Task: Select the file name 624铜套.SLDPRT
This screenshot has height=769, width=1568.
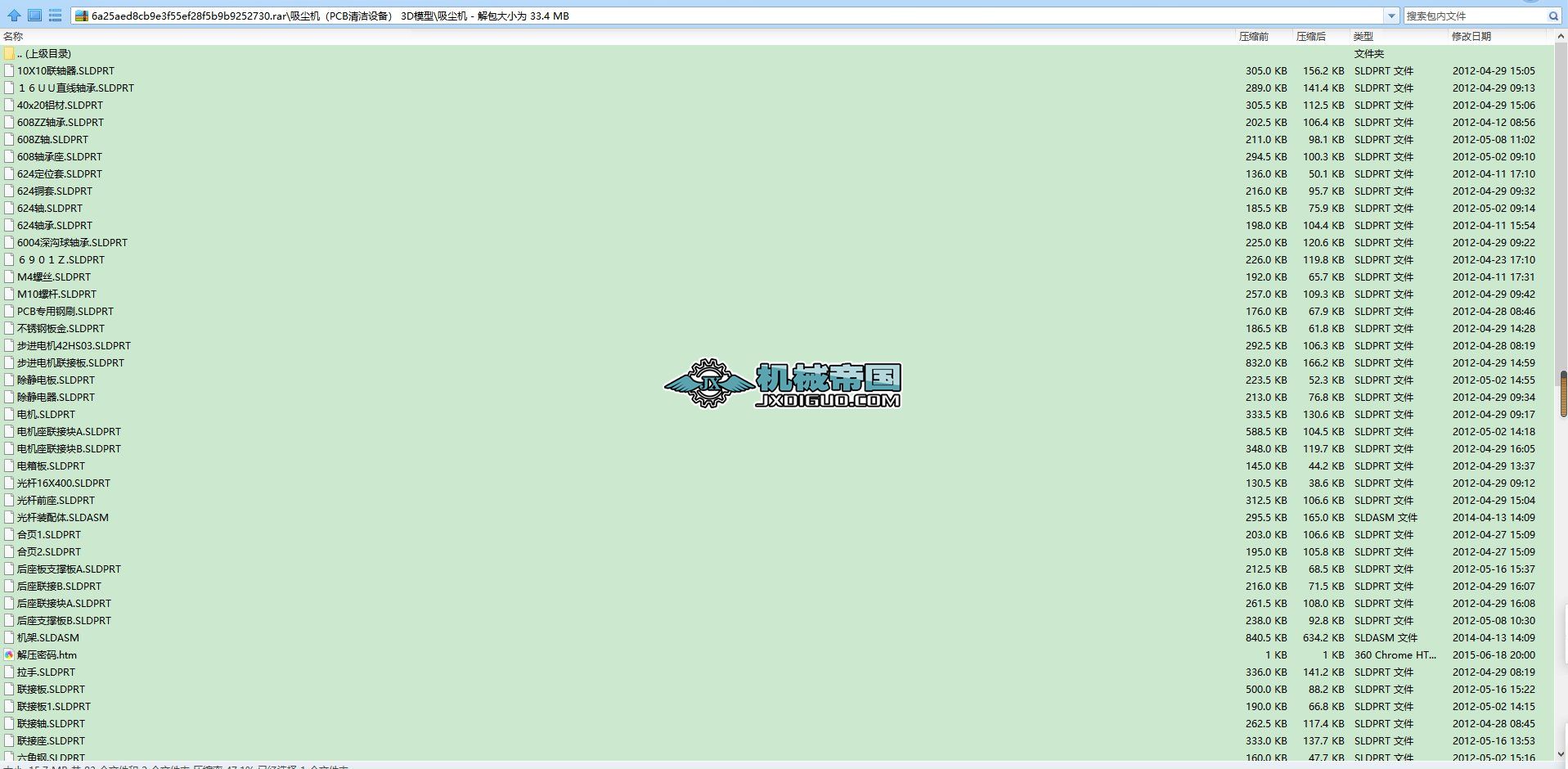Action: tap(55, 191)
